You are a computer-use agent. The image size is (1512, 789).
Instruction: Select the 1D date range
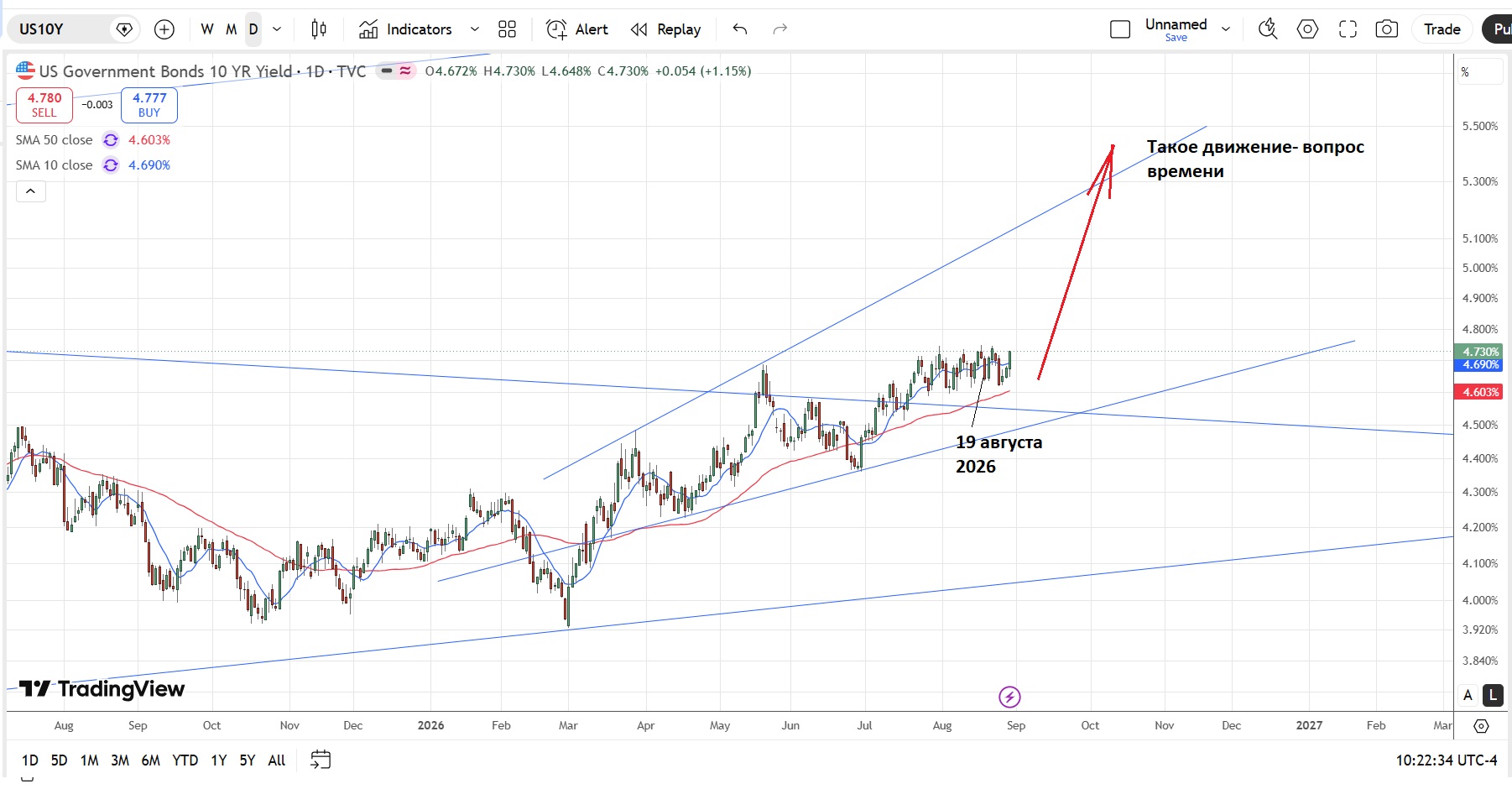click(x=30, y=760)
